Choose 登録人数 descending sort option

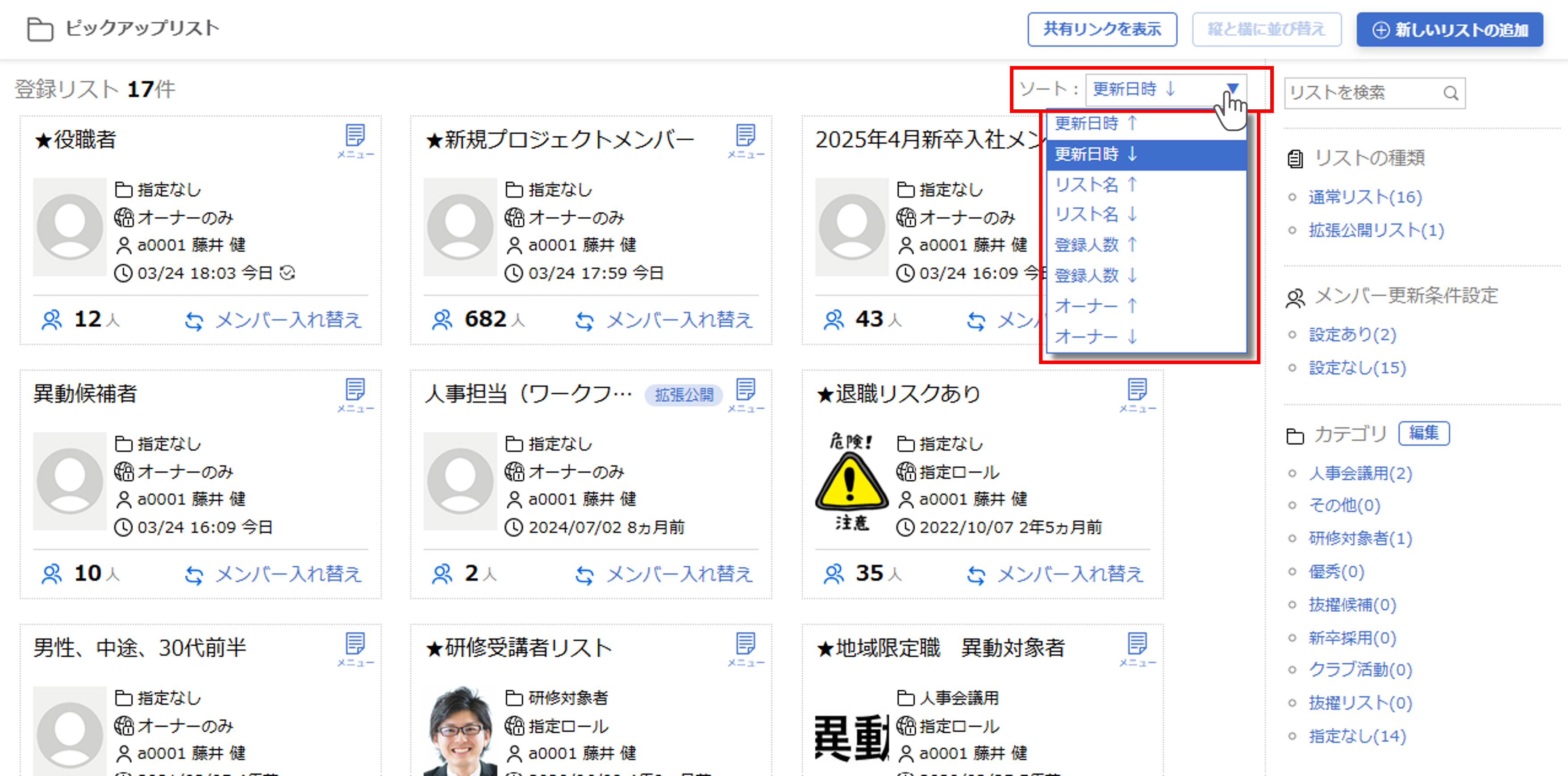(x=1096, y=275)
